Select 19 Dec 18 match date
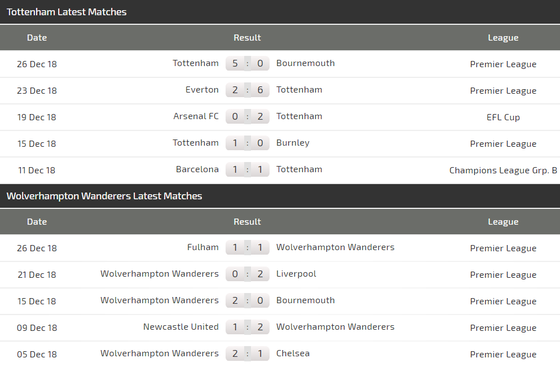 pos(37,117)
